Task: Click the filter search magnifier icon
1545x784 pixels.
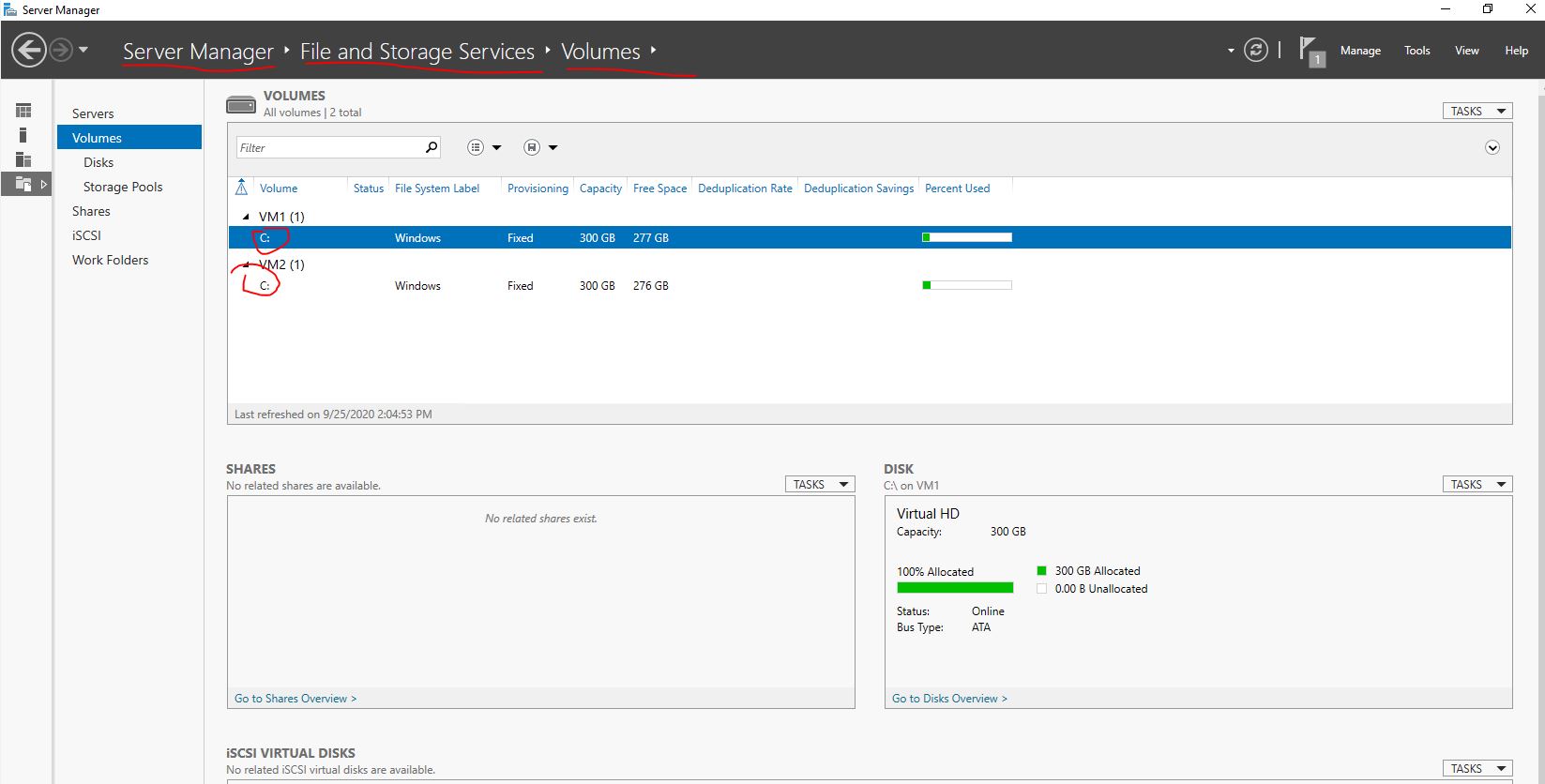Action: point(432,147)
